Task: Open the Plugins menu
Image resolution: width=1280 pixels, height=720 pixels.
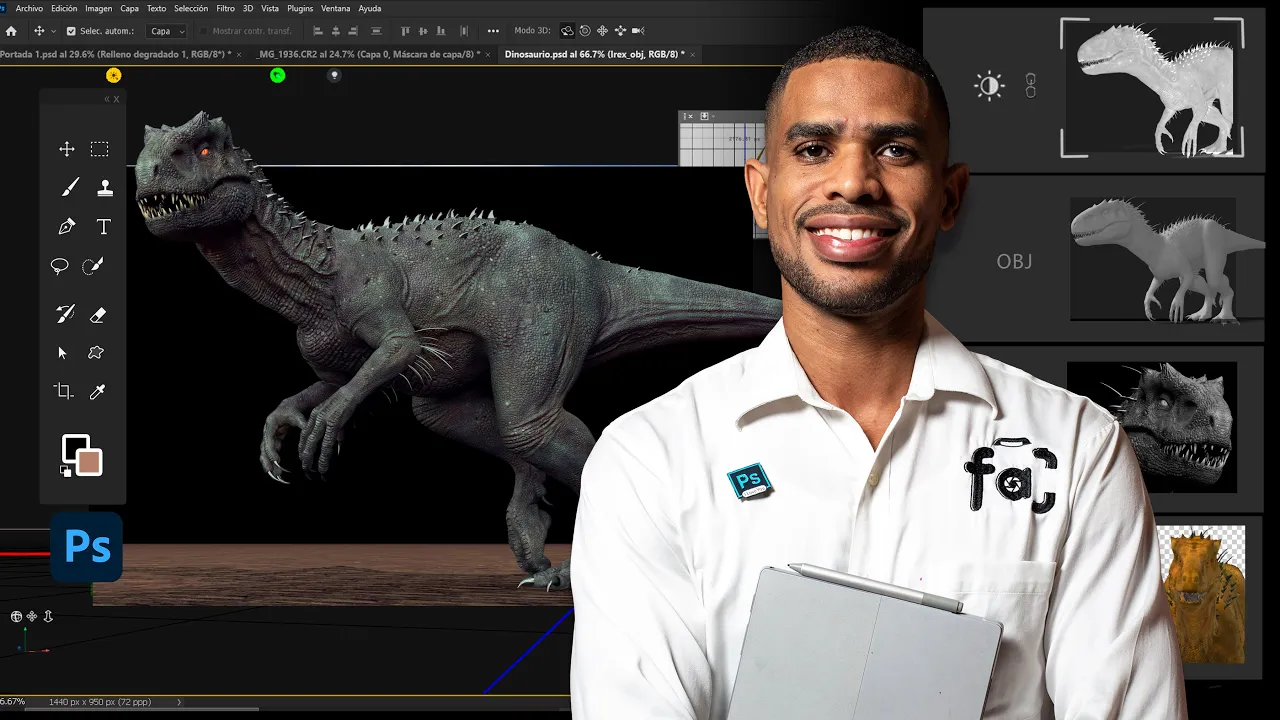Action: (300, 8)
